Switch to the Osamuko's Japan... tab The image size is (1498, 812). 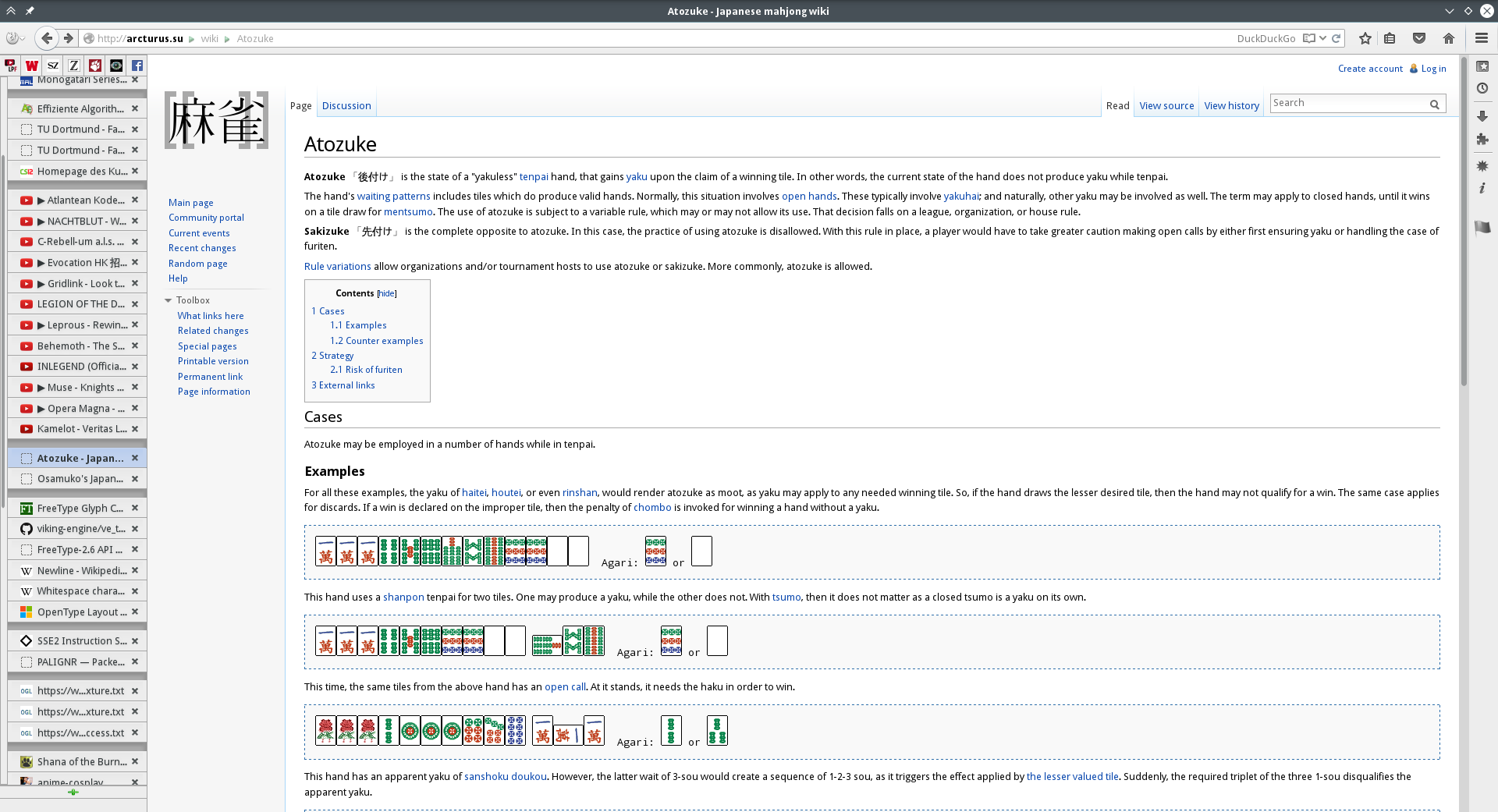tap(77, 479)
